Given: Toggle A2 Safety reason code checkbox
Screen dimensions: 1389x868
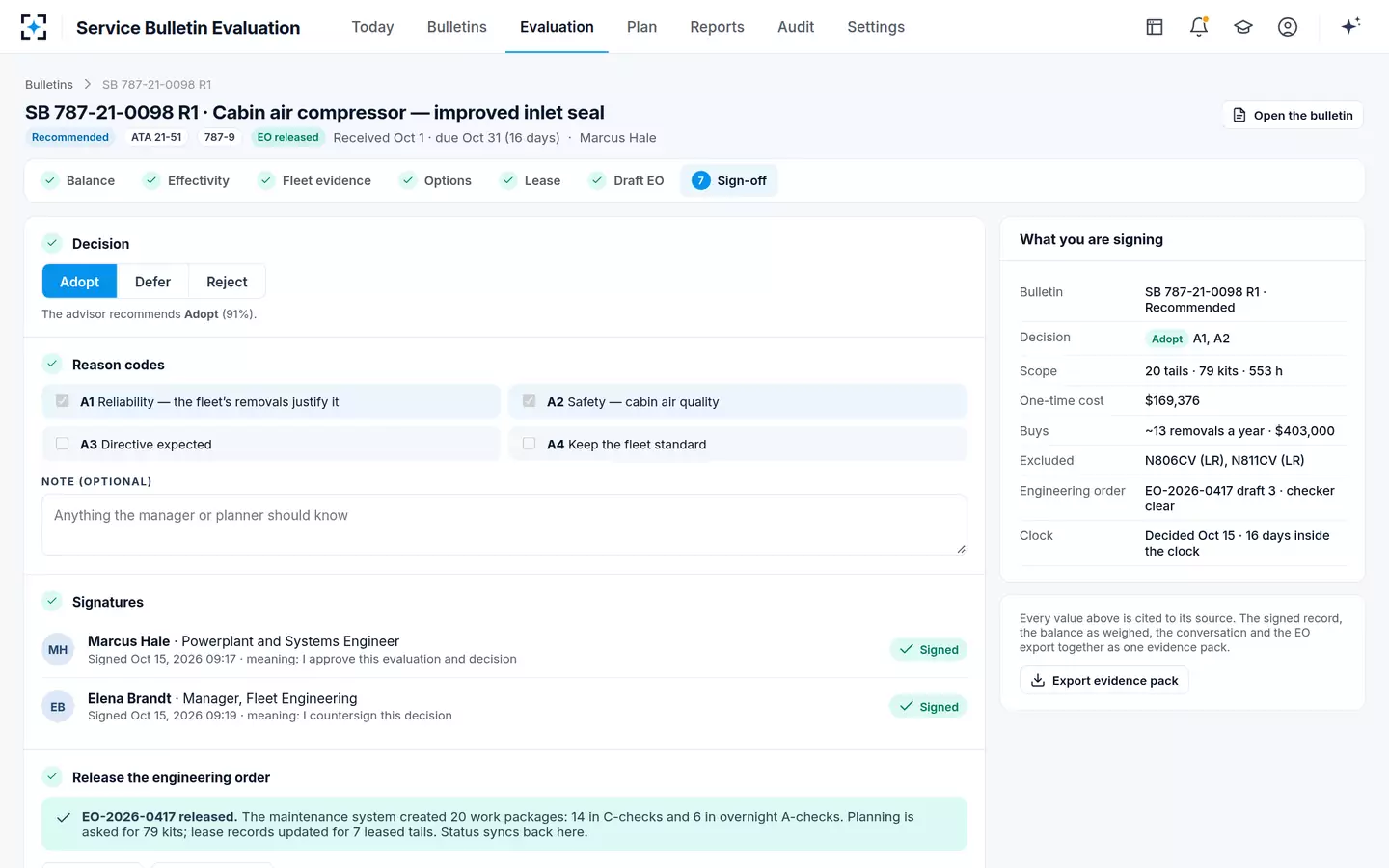Looking at the screenshot, I should pyautogui.click(x=530, y=401).
